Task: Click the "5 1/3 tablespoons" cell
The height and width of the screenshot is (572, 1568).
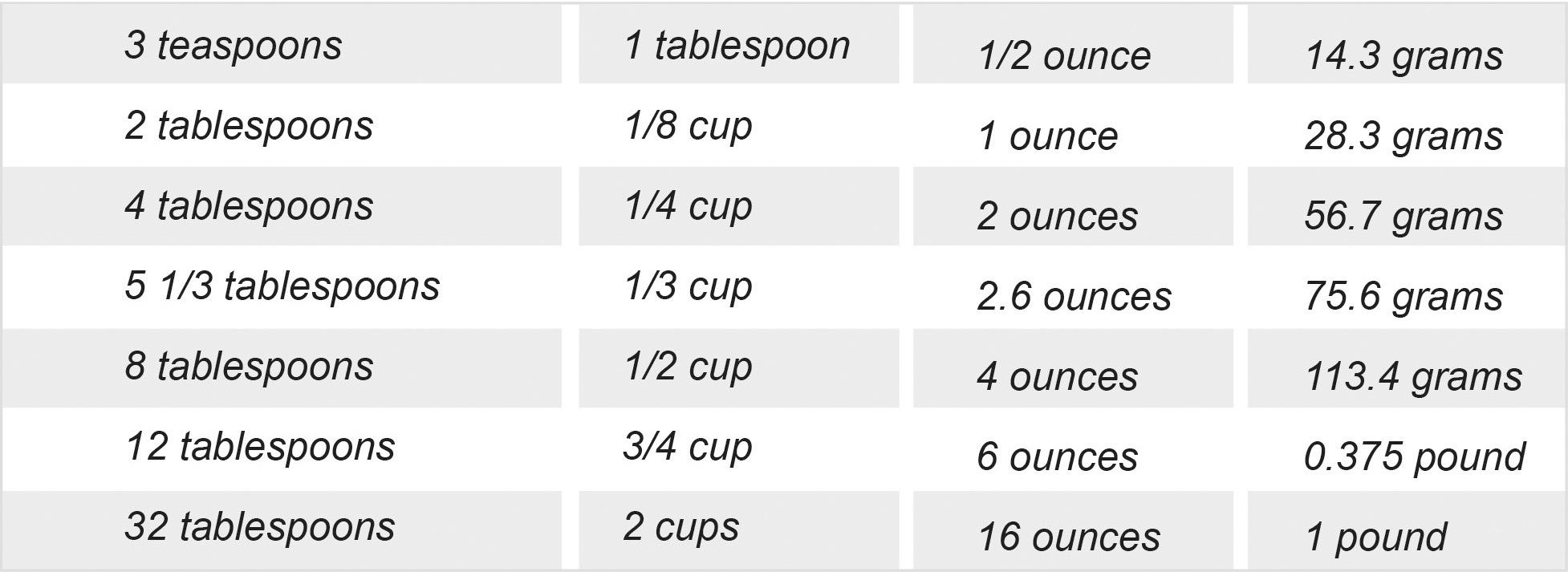Action: pos(282,286)
